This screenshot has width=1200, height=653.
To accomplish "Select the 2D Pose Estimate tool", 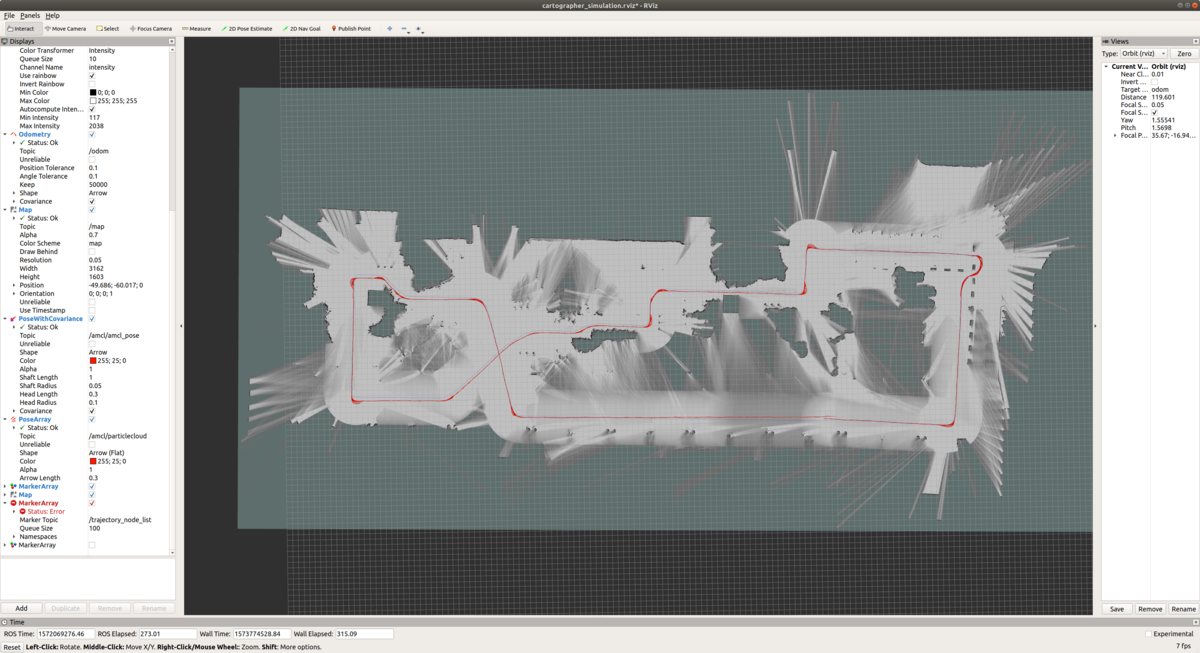I will tap(246, 29).
